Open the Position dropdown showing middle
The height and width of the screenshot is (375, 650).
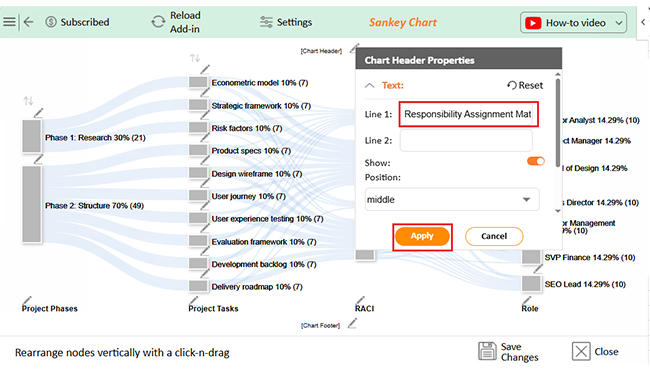pos(452,199)
